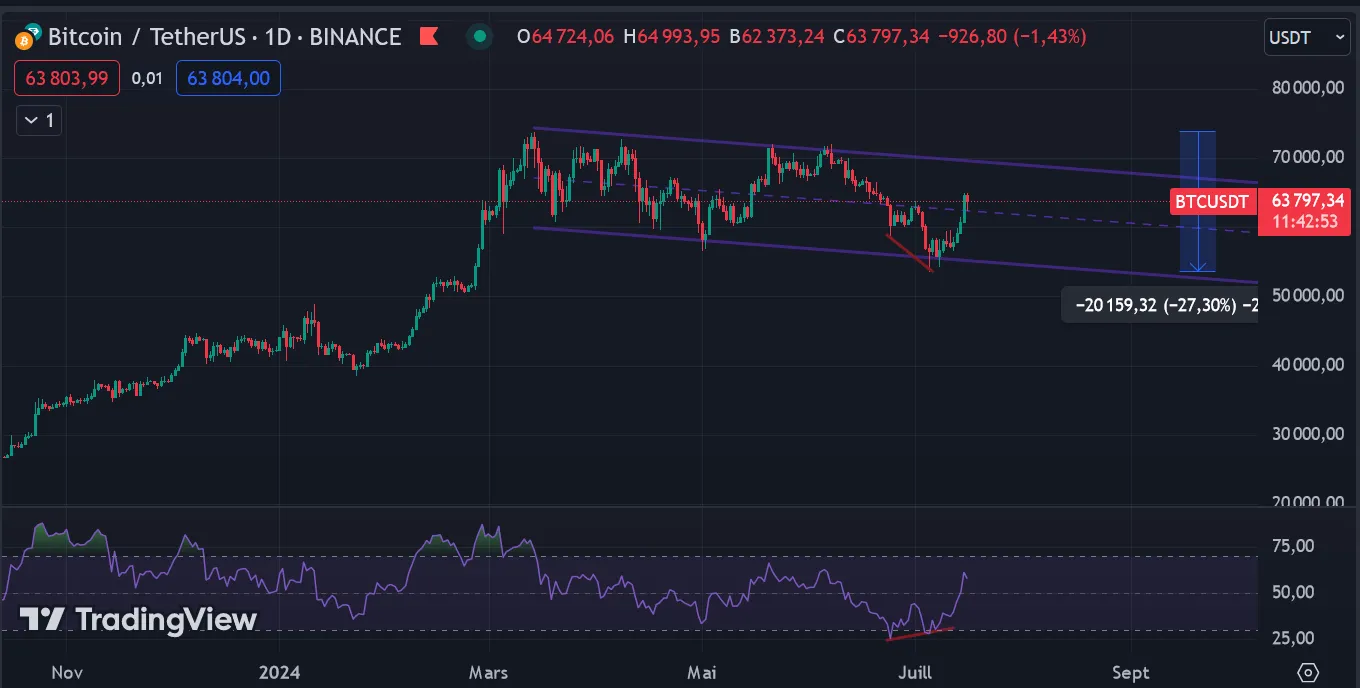Select the upper purple channel trendline
The height and width of the screenshot is (688, 1360).
(895, 155)
